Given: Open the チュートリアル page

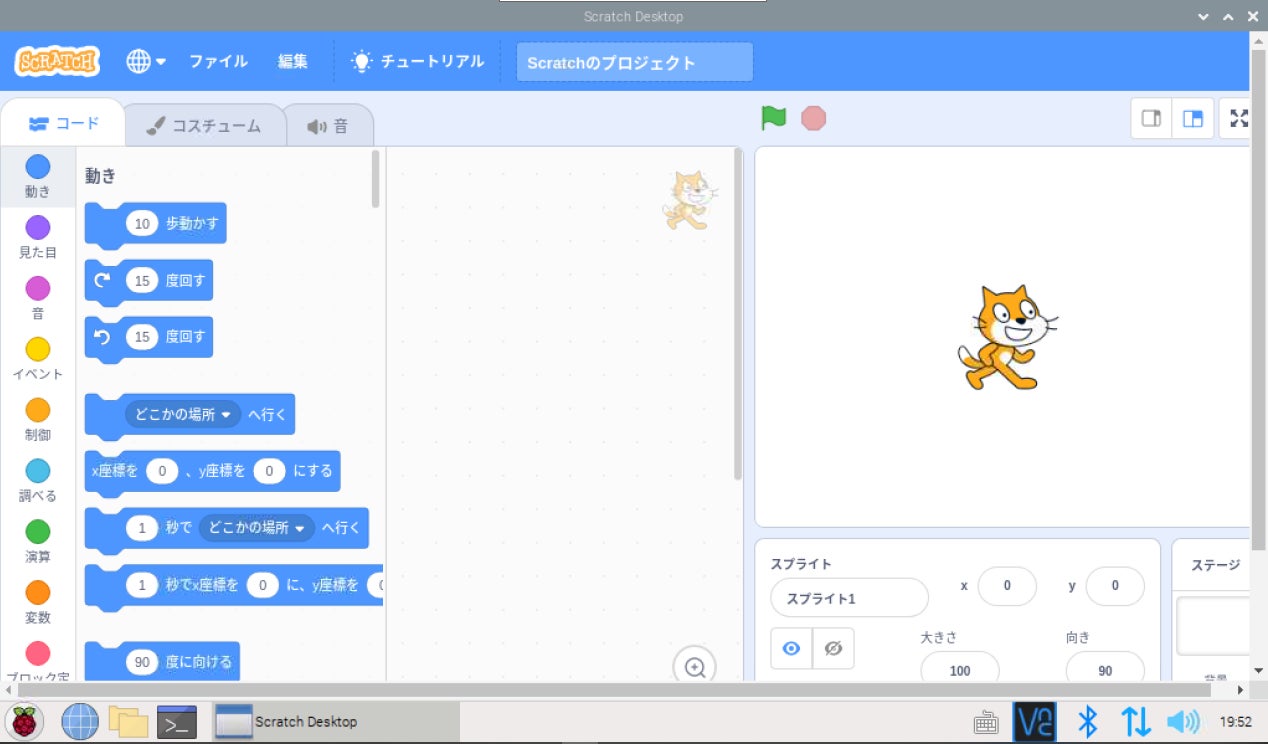Looking at the screenshot, I should click(417, 61).
